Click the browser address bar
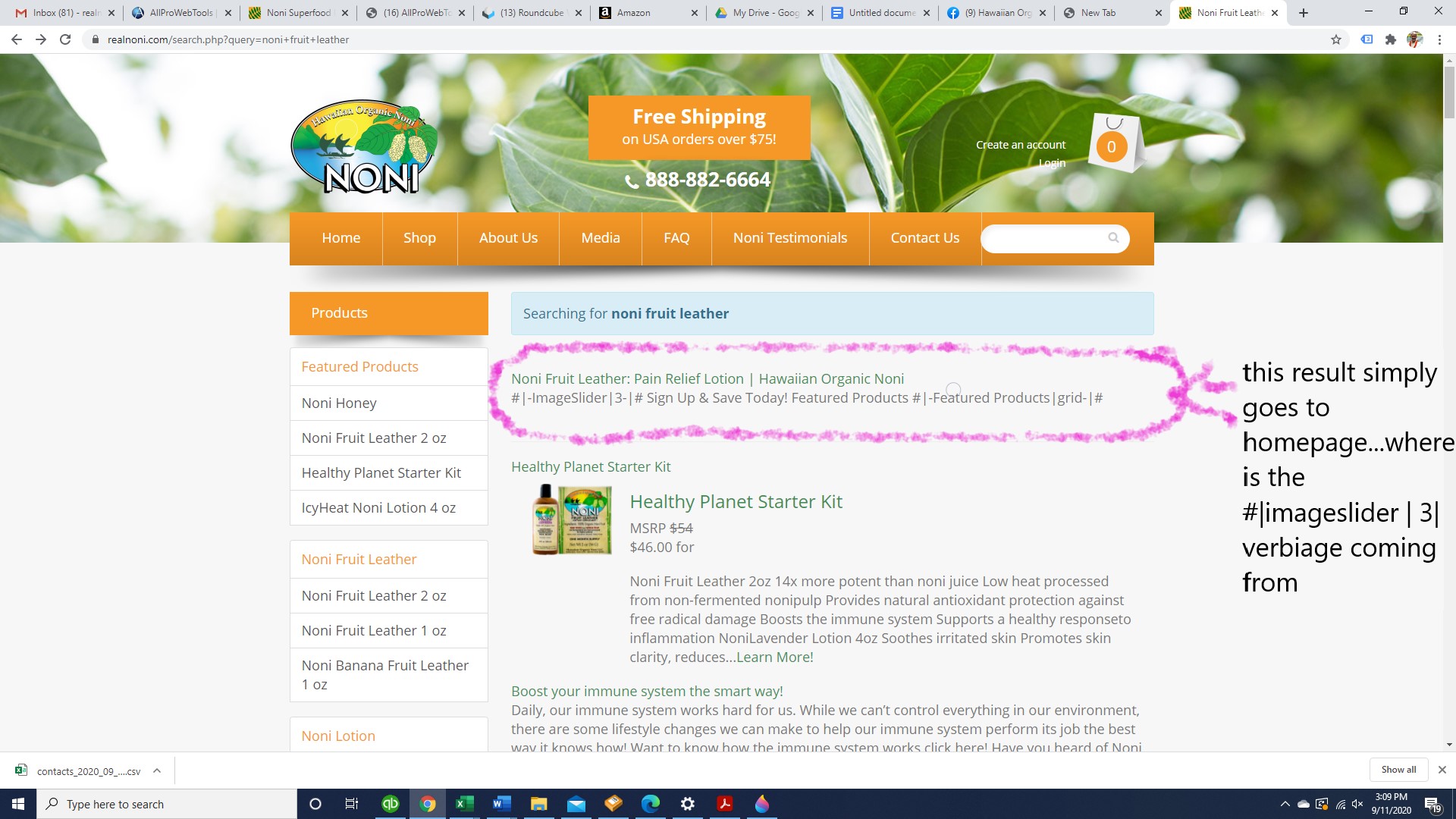Image resolution: width=1456 pixels, height=819 pixels. point(705,39)
